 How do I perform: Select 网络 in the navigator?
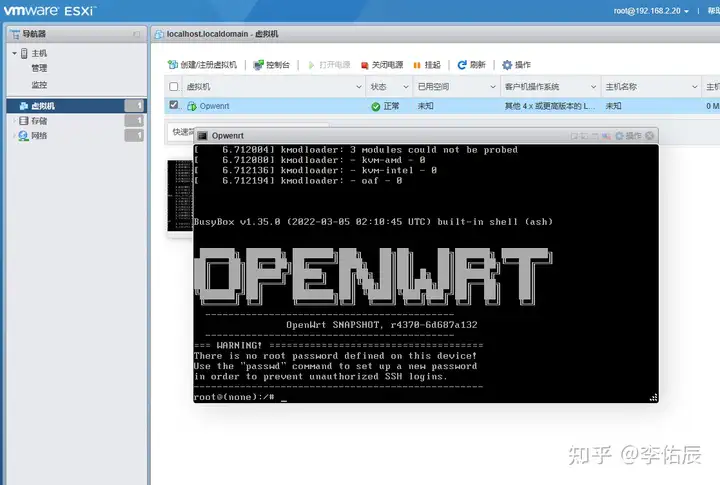39,135
